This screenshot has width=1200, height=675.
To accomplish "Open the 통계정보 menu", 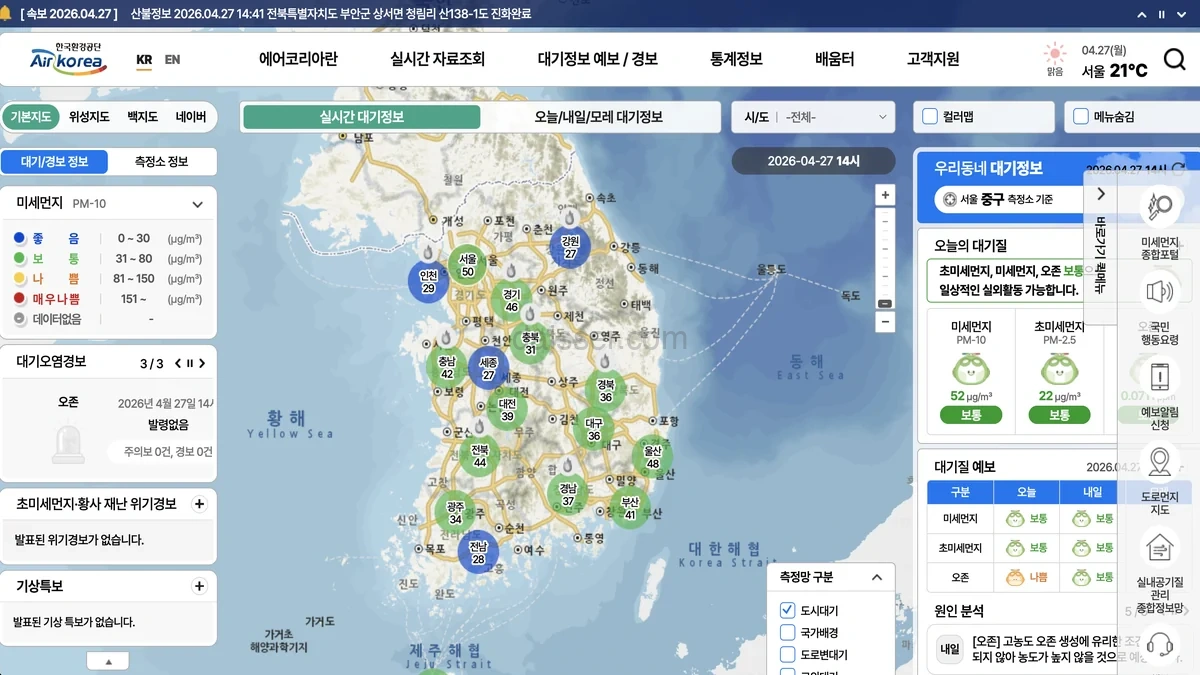I will pyautogui.click(x=736, y=59).
